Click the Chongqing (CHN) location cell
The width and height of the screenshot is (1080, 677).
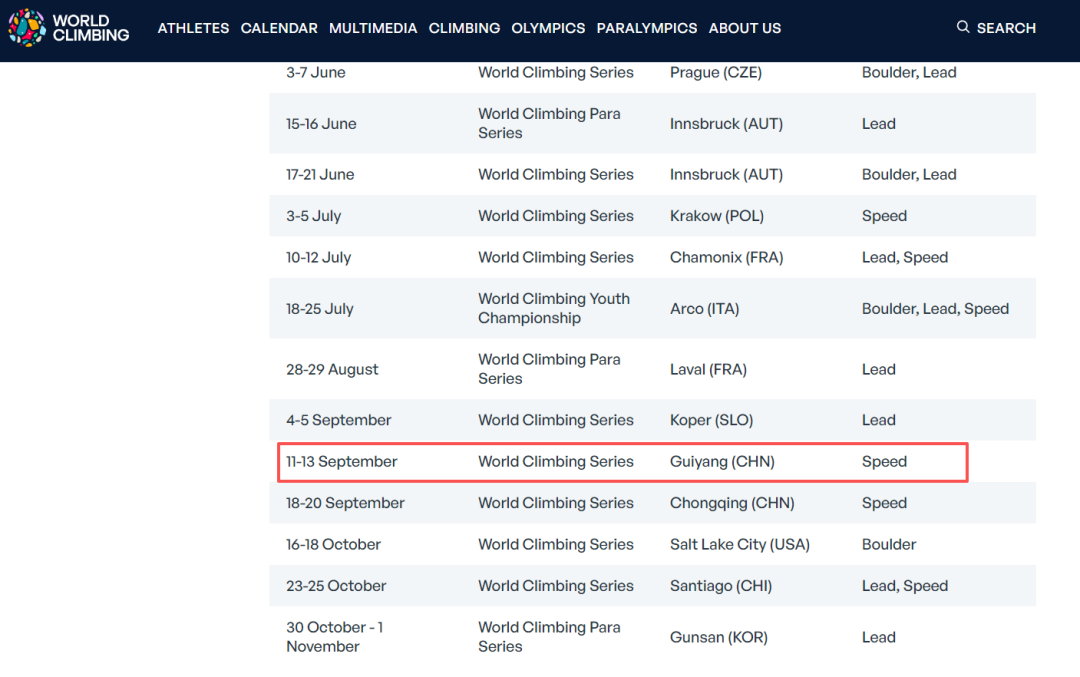[x=732, y=503]
